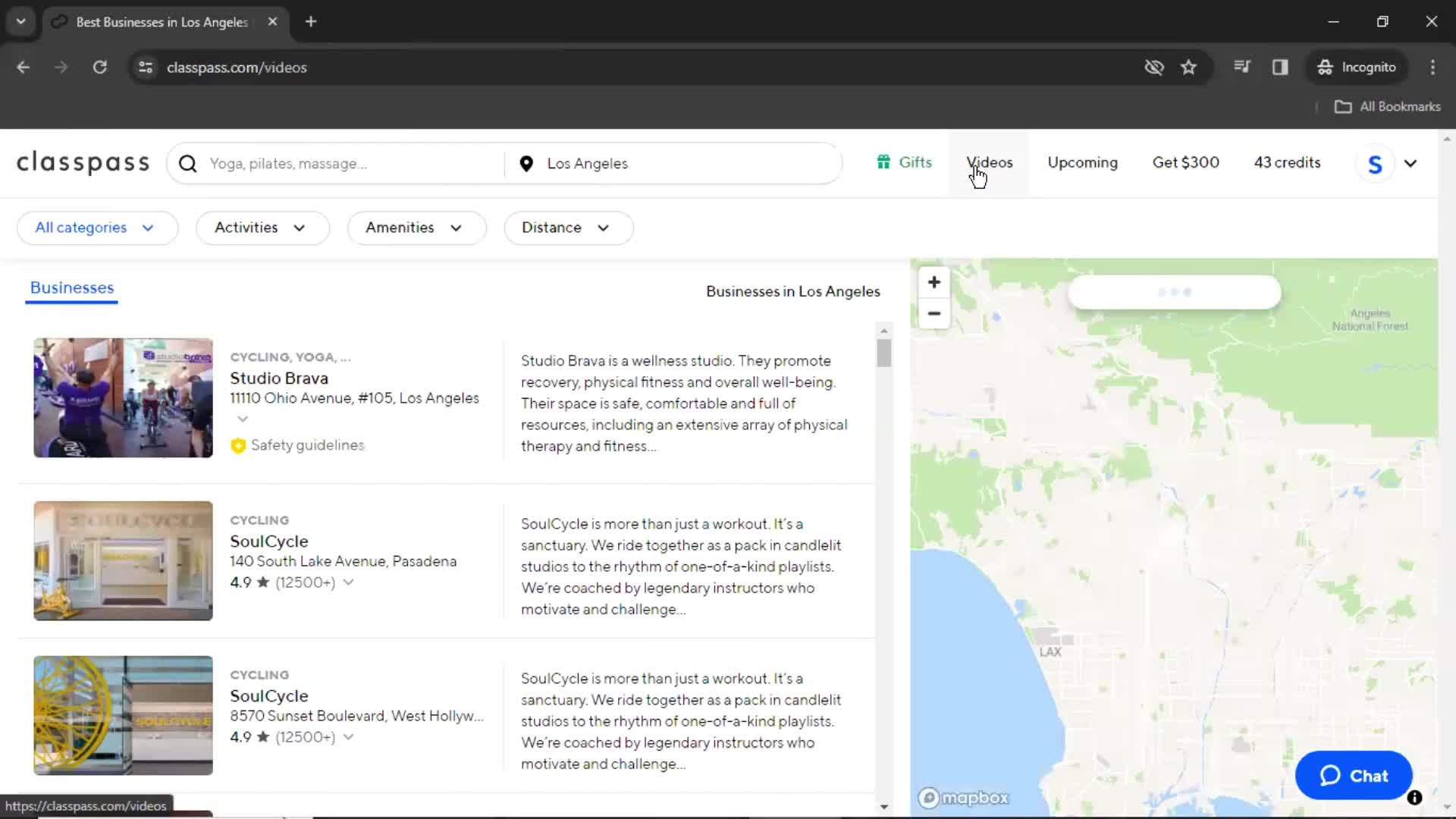Open the All Bookmarks folder
The width and height of the screenshot is (1456, 819).
1388,107
